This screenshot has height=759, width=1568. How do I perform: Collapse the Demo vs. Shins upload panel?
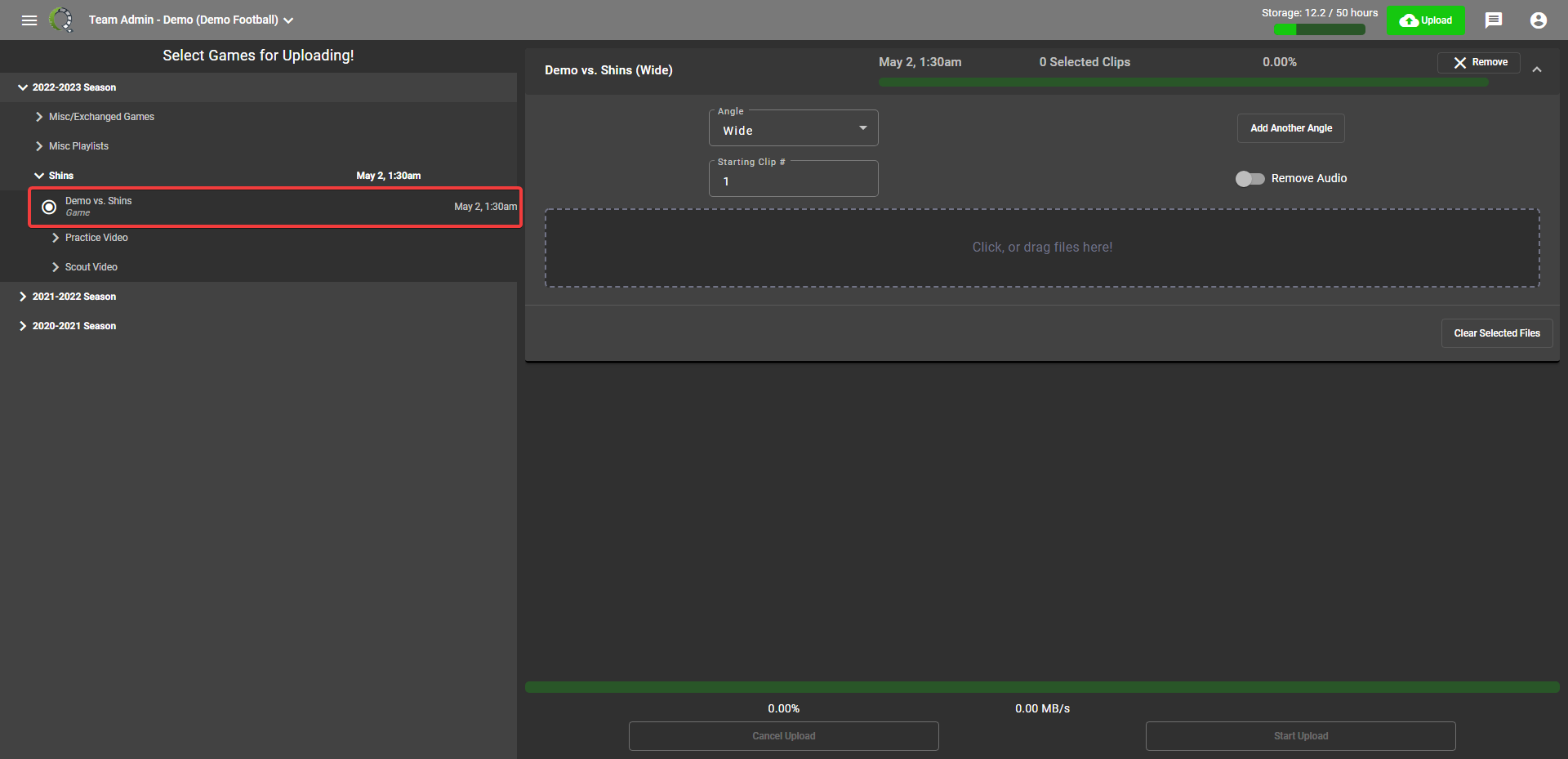pos(1537,69)
